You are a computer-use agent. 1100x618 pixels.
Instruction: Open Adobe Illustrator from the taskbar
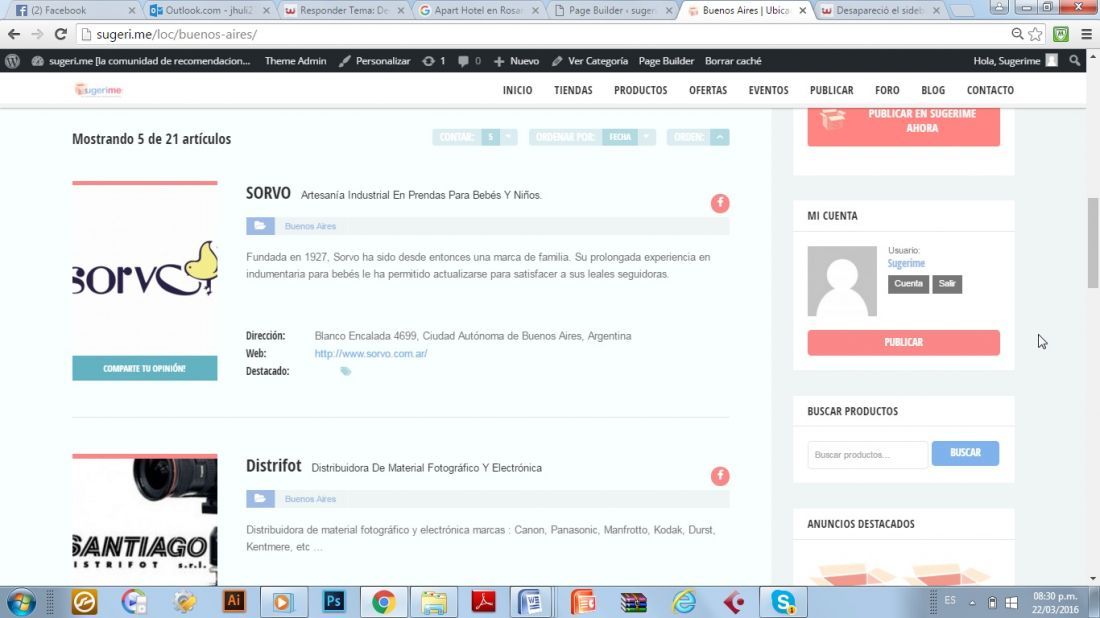click(x=234, y=602)
